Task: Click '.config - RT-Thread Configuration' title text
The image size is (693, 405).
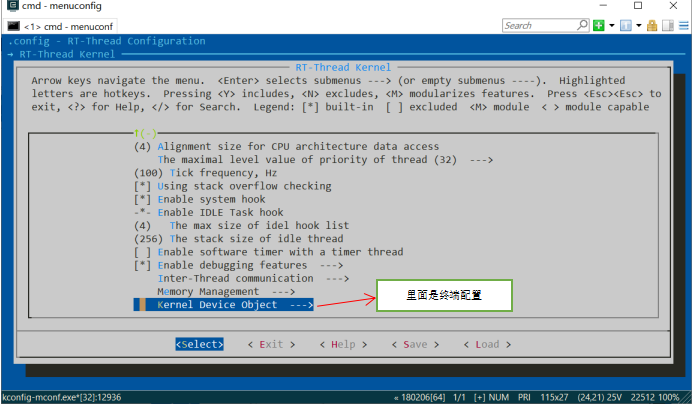Action: click(x=107, y=41)
